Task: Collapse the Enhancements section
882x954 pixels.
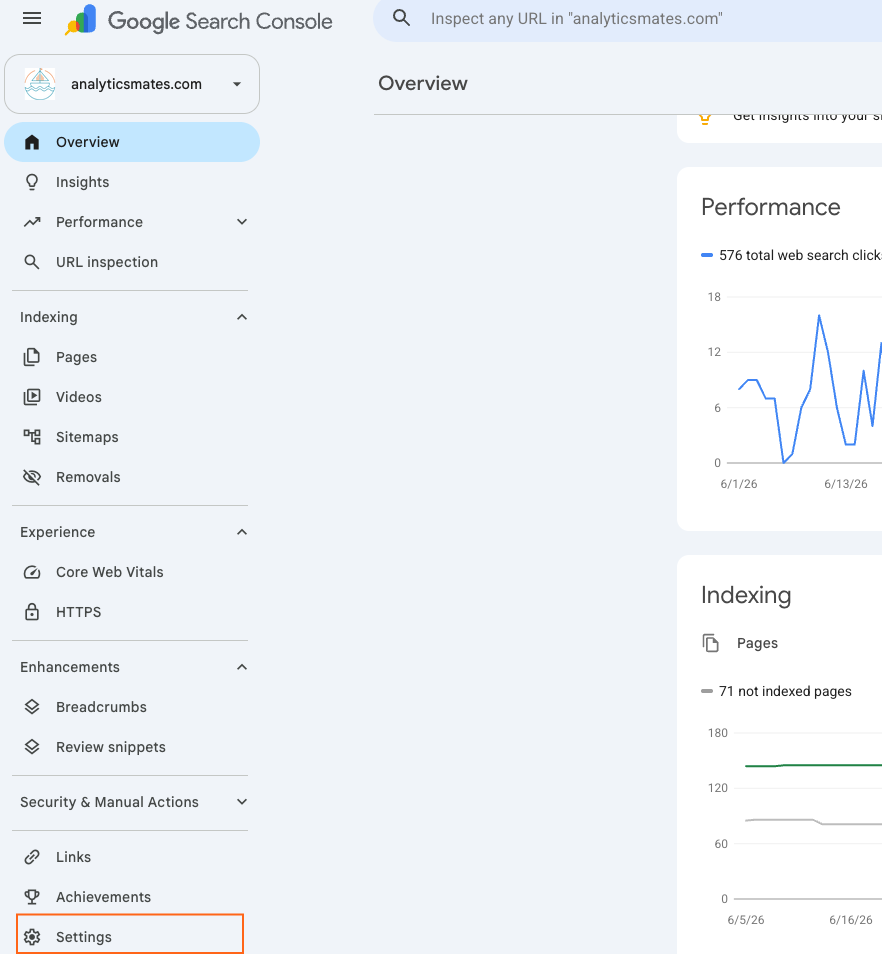Action: coord(242,667)
